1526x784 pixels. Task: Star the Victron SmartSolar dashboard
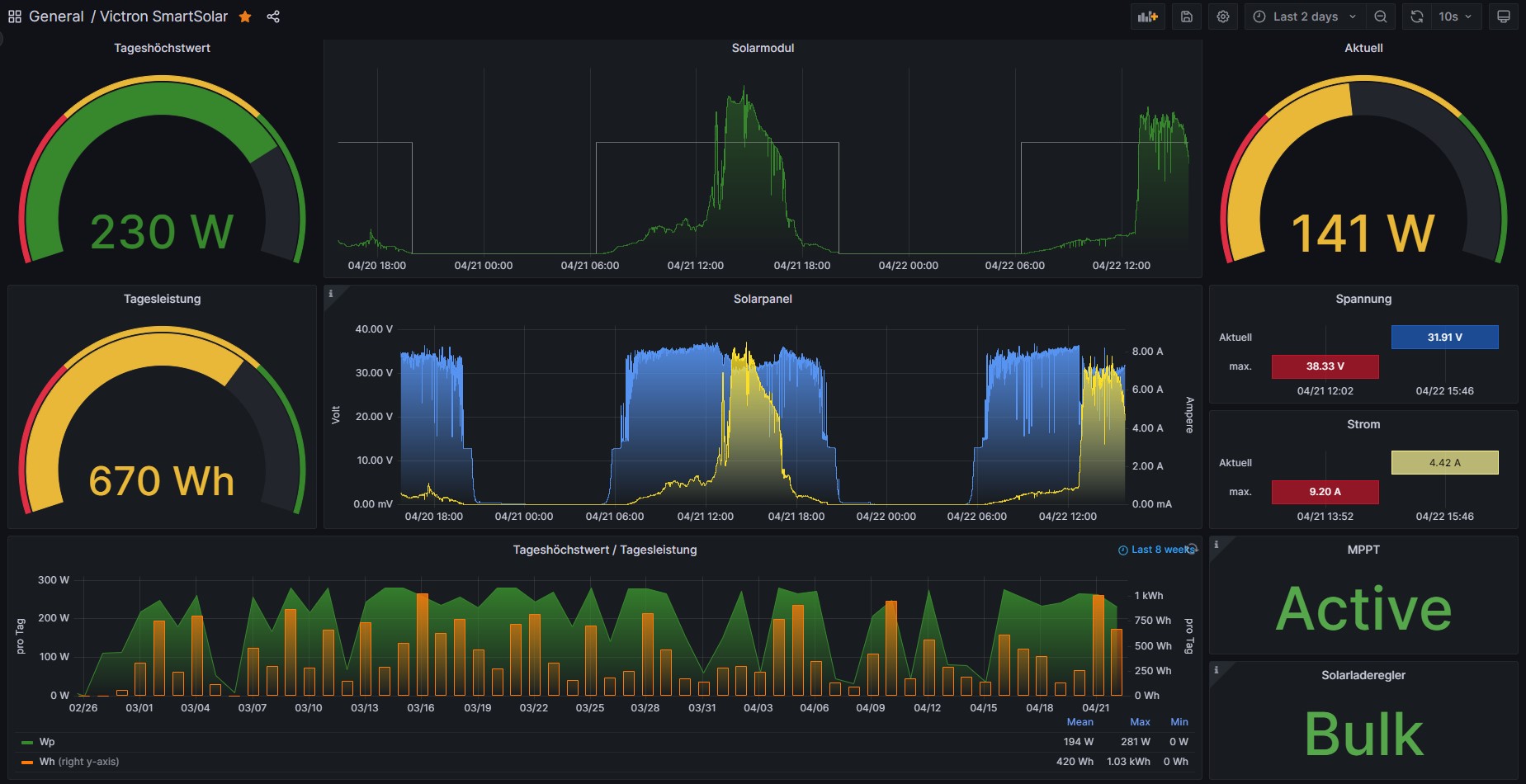pyautogui.click(x=245, y=17)
